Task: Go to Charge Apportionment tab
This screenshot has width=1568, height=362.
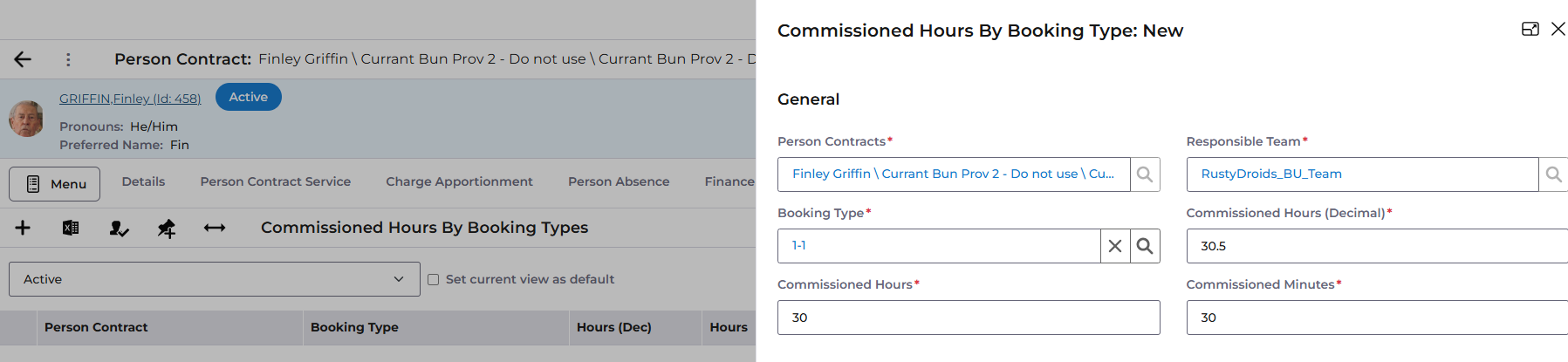Action: click(459, 181)
